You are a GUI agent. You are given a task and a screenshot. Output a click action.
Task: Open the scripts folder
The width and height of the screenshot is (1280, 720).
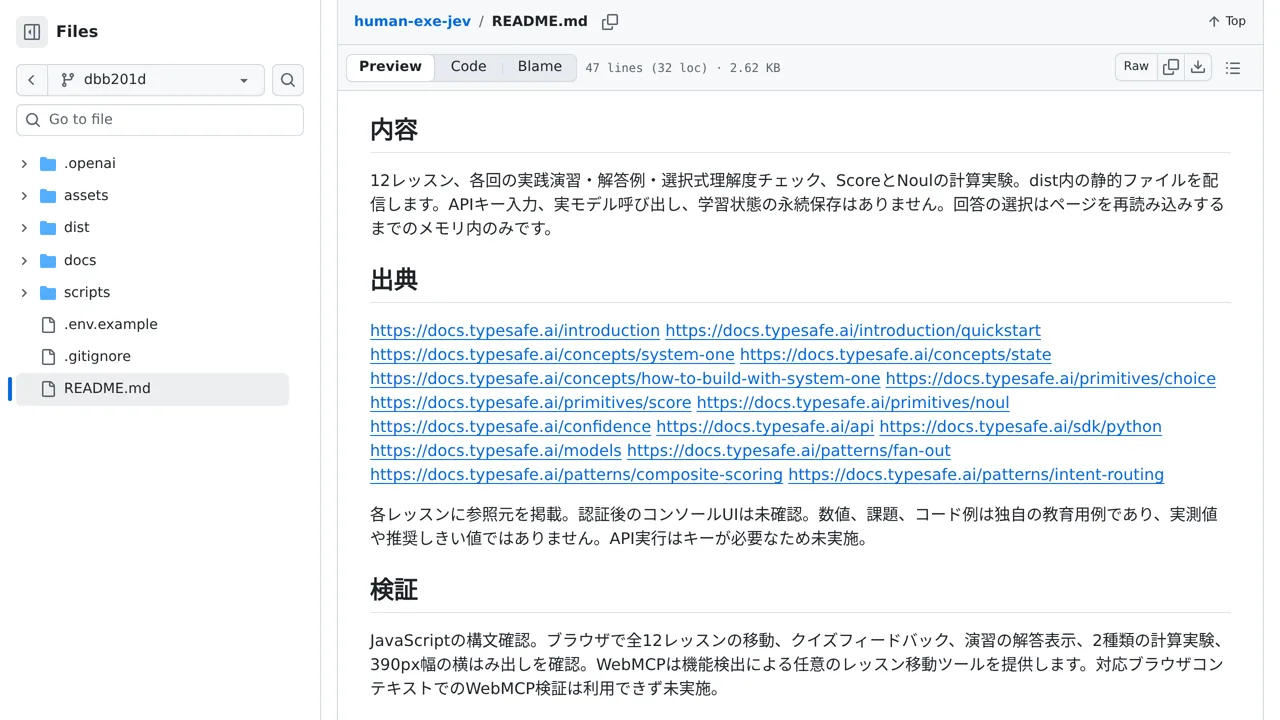pyautogui.click(x=87, y=293)
